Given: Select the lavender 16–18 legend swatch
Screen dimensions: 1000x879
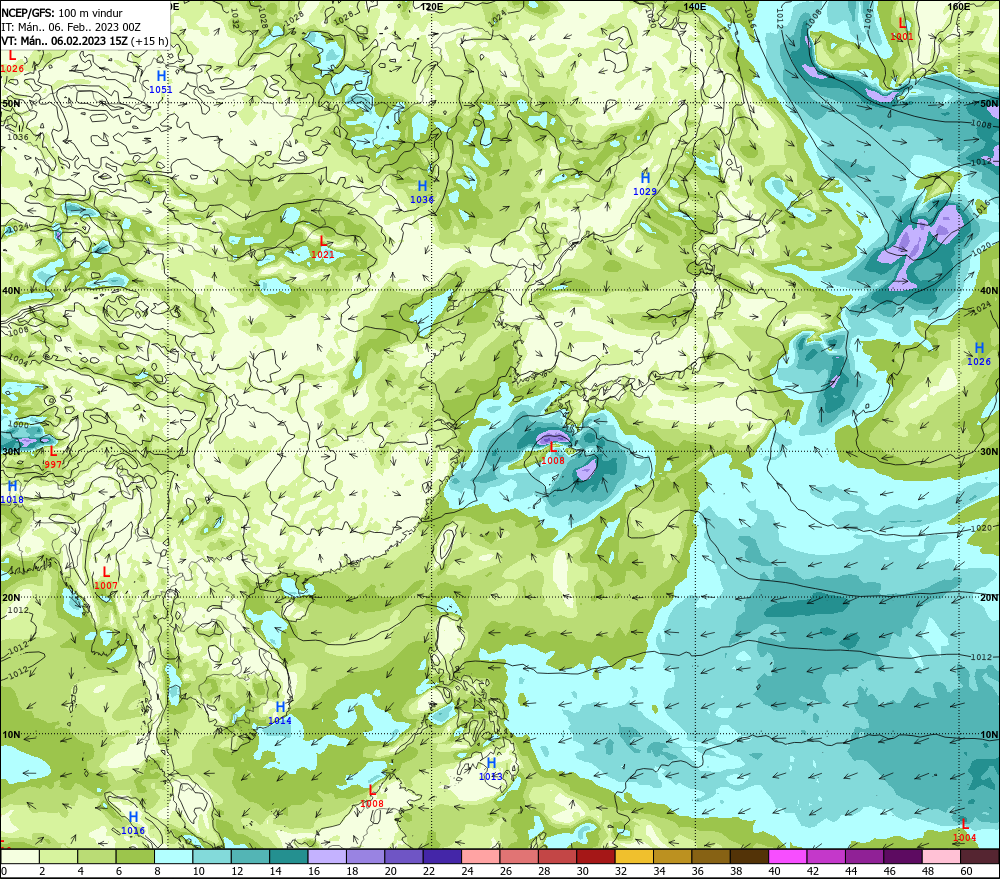Looking at the screenshot, I should coord(327,856).
